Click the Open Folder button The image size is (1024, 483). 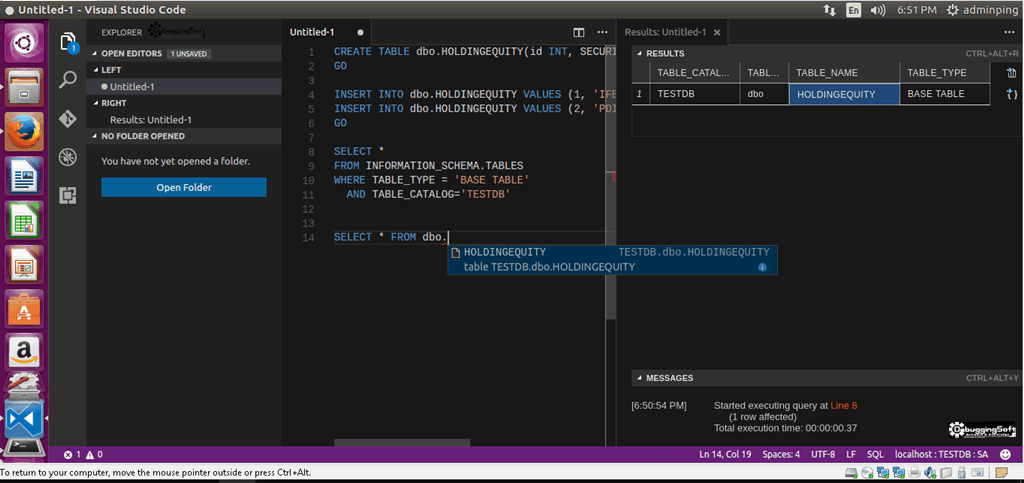point(184,187)
